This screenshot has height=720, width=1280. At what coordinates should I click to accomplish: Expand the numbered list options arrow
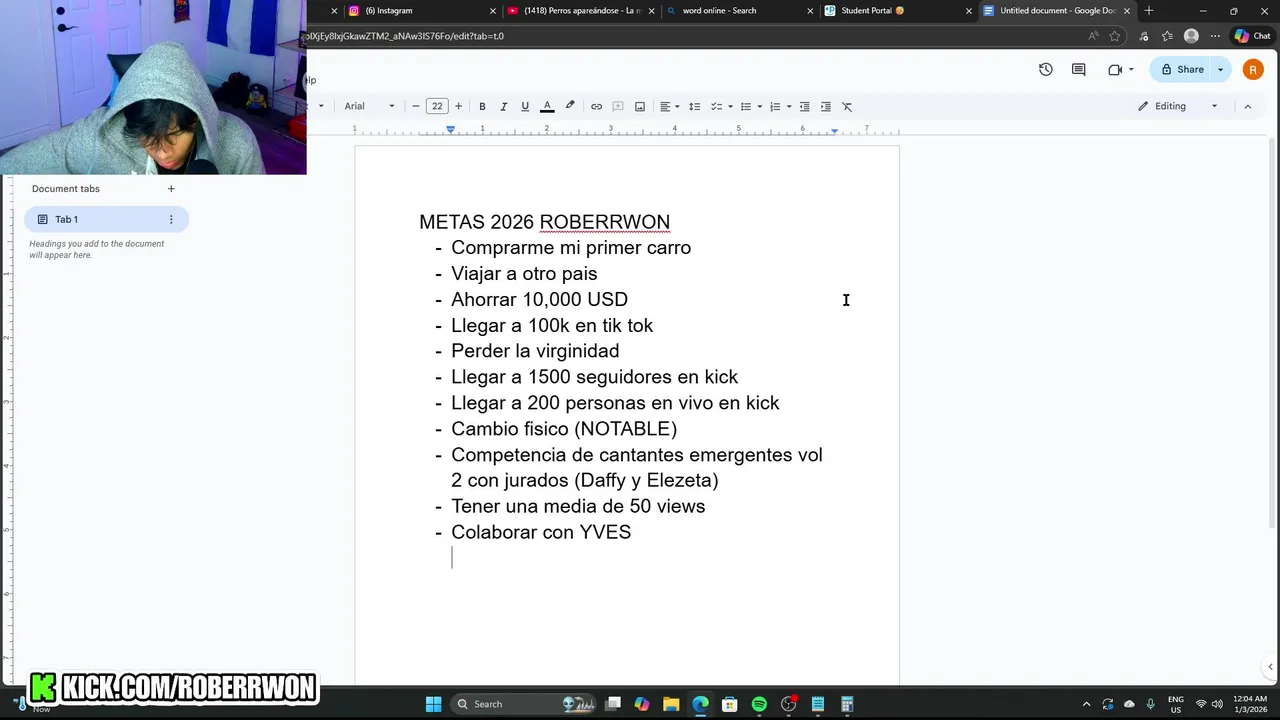[x=789, y=106]
